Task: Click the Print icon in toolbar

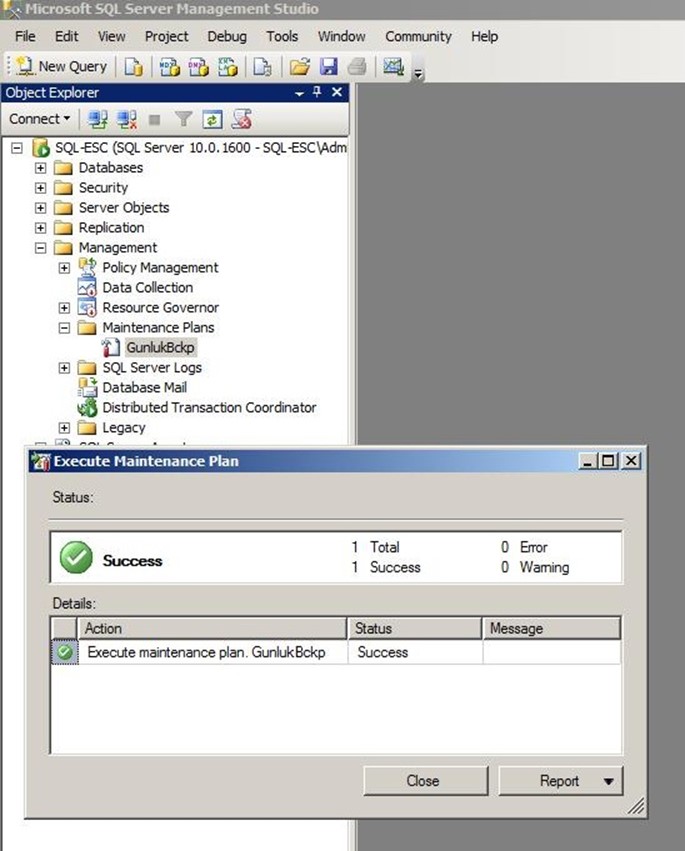Action: pyautogui.click(x=357, y=67)
